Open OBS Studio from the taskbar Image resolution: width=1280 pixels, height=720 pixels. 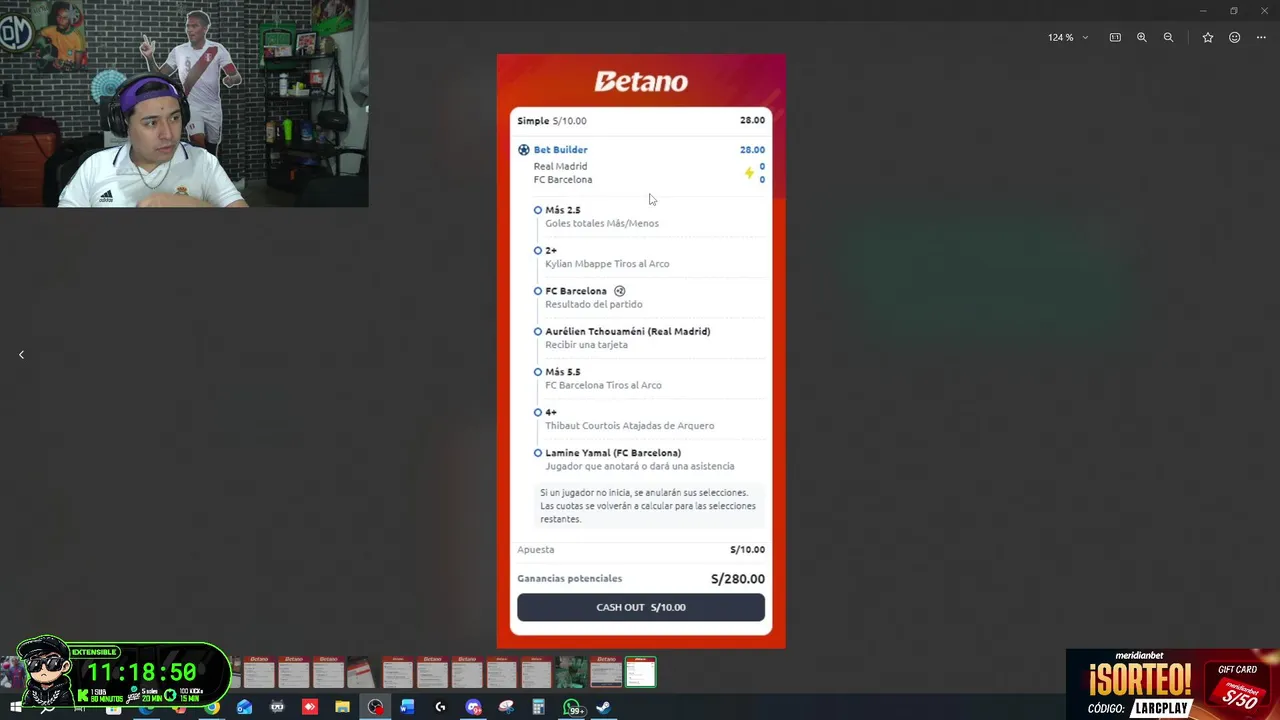[x=375, y=707]
